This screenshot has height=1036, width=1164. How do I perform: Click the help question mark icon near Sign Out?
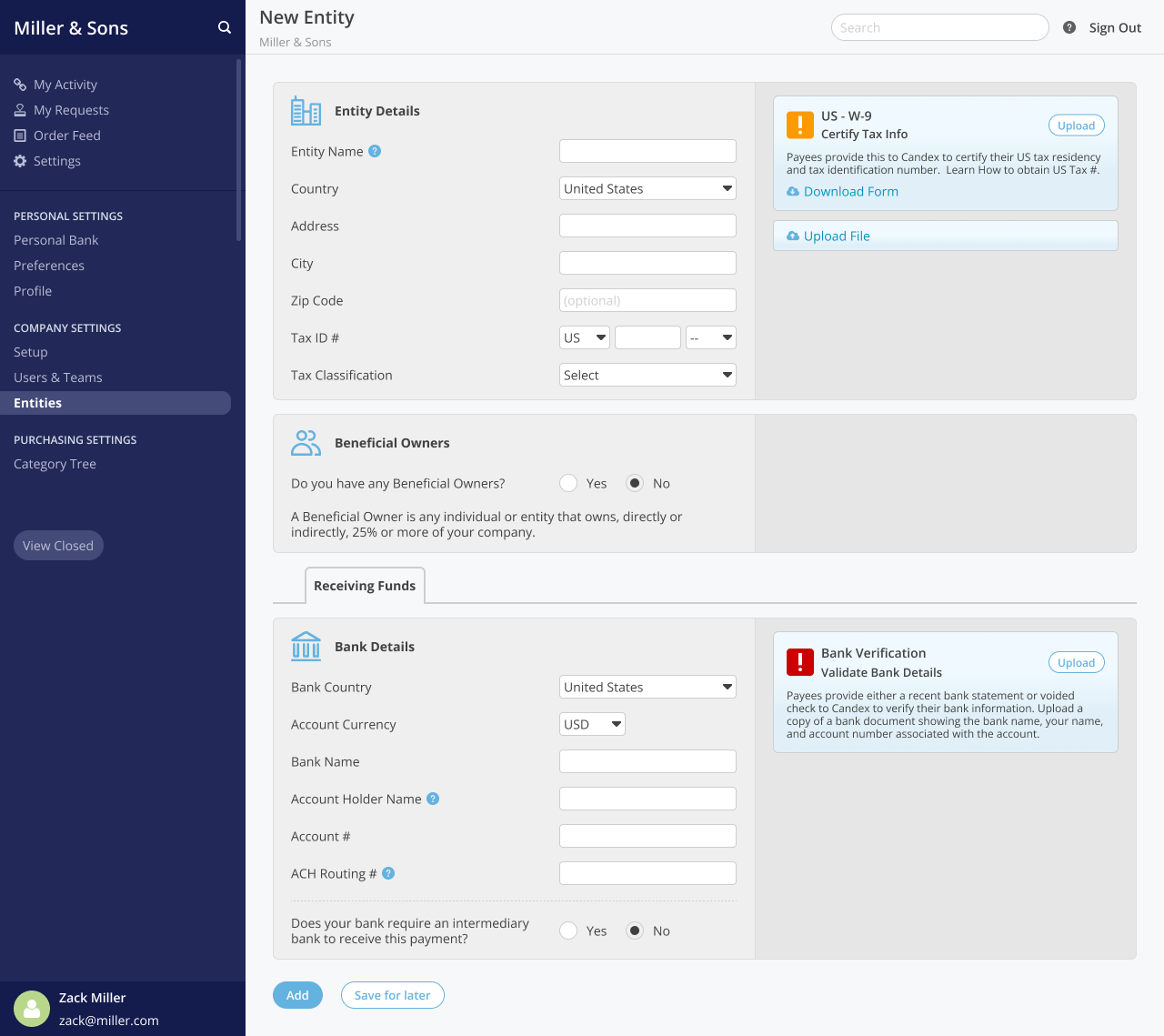1069,27
